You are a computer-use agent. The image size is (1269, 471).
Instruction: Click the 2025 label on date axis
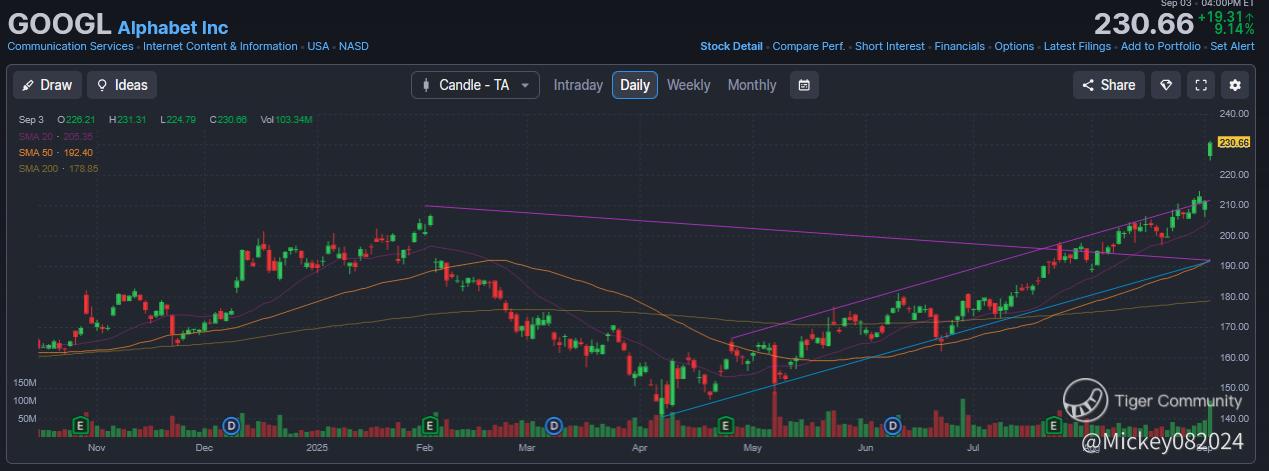[x=318, y=449]
